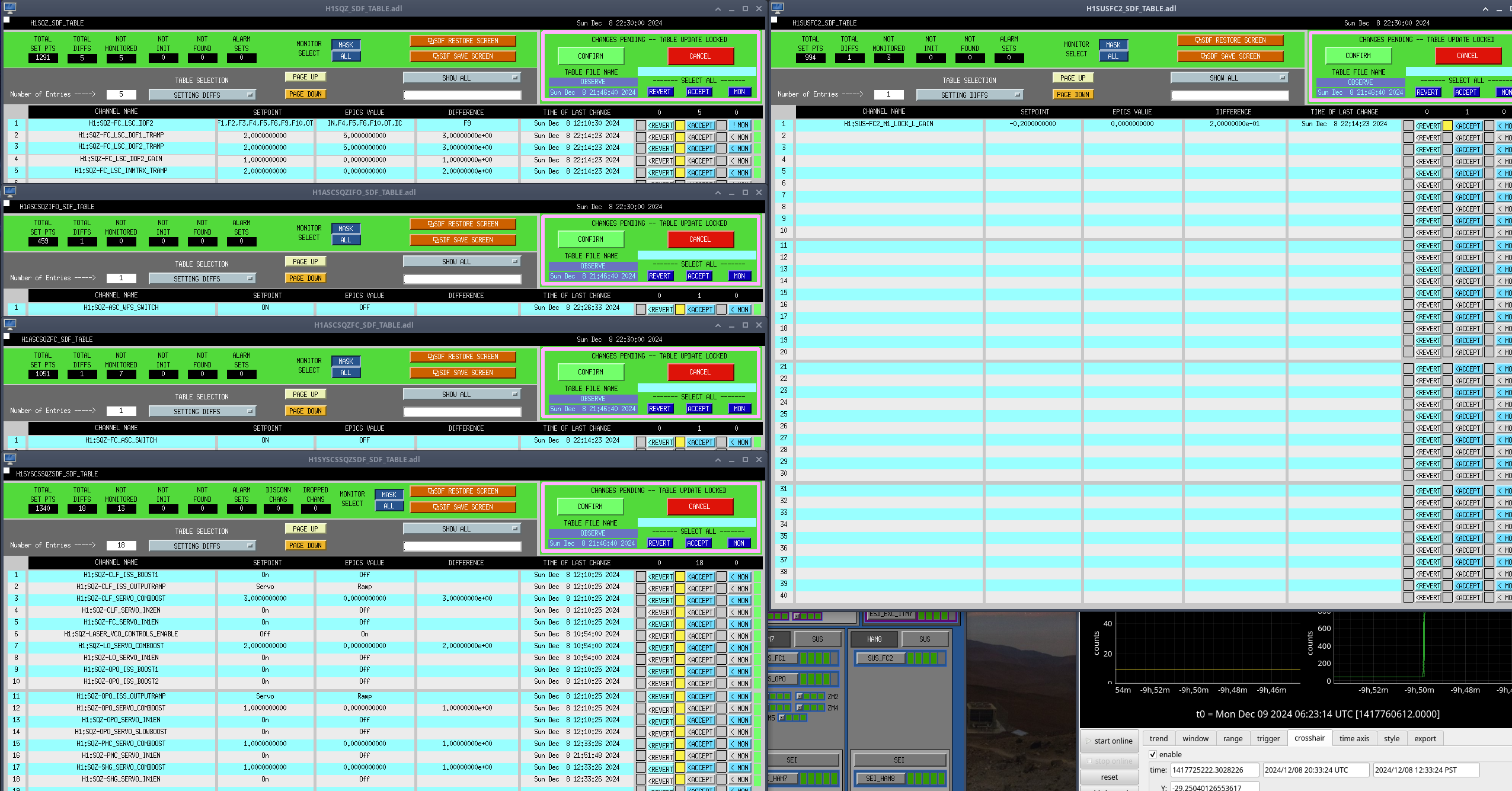The height and width of the screenshot is (791, 1512).
Task: Open window menu icon of H1SQZ_SDF_TABLE.adl title bar
Action: coord(9,8)
